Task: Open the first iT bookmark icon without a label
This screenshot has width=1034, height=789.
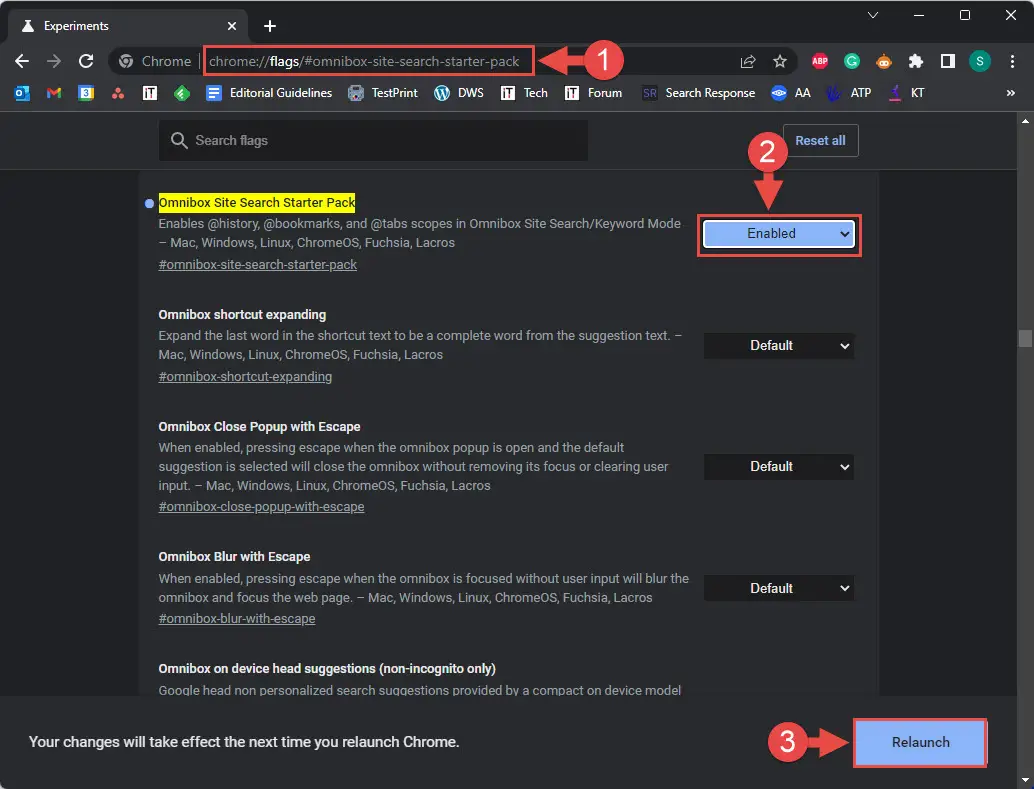Action: pyautogui.click(x=150, y=93)
